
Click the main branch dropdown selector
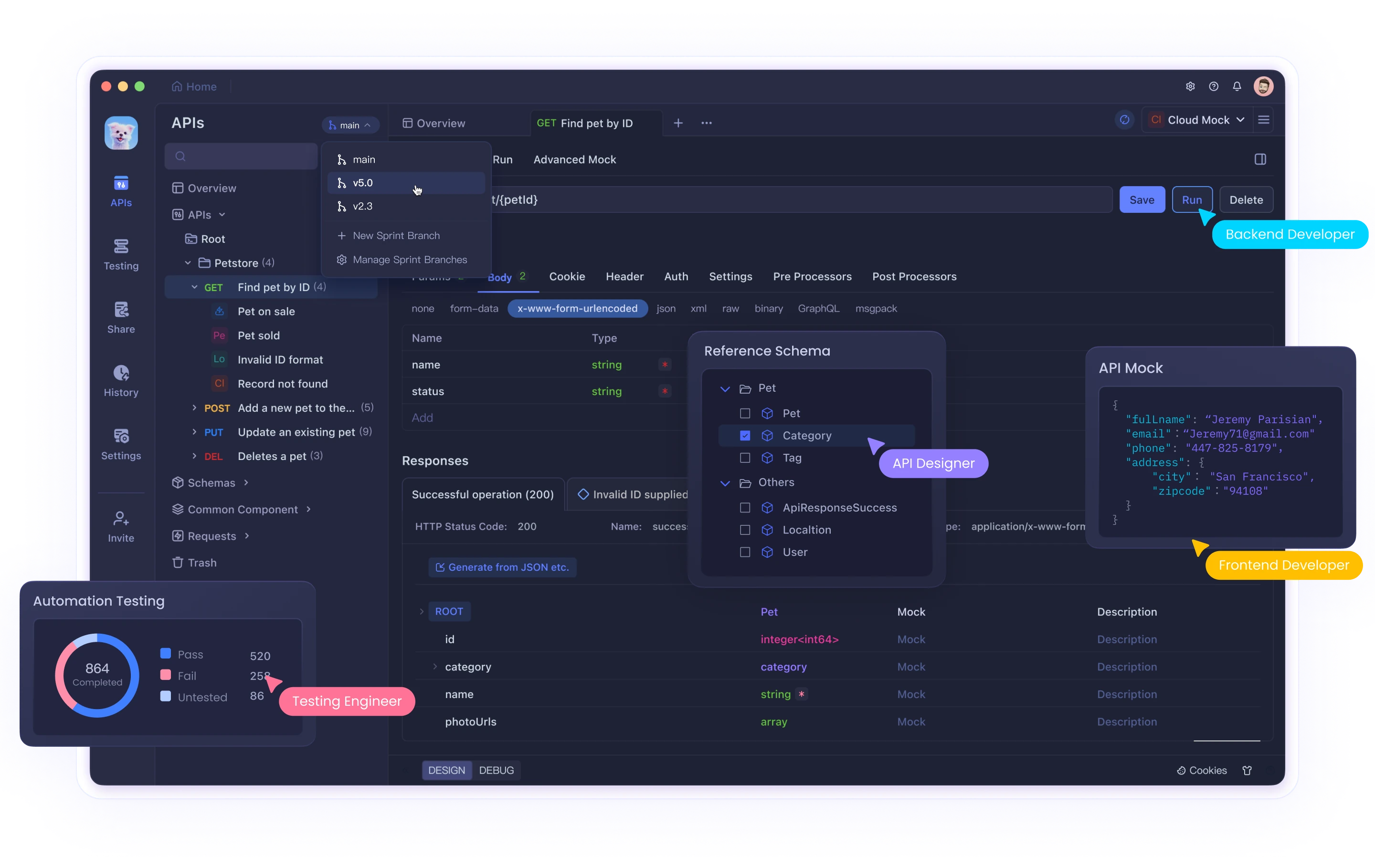coord(350,123)
